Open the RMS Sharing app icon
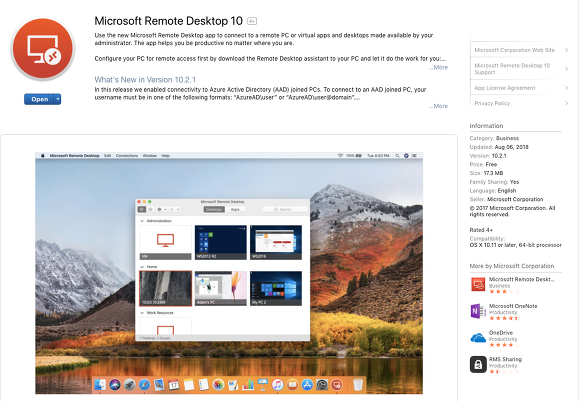The width and height of the screenshot is (580, 401). 478,364
